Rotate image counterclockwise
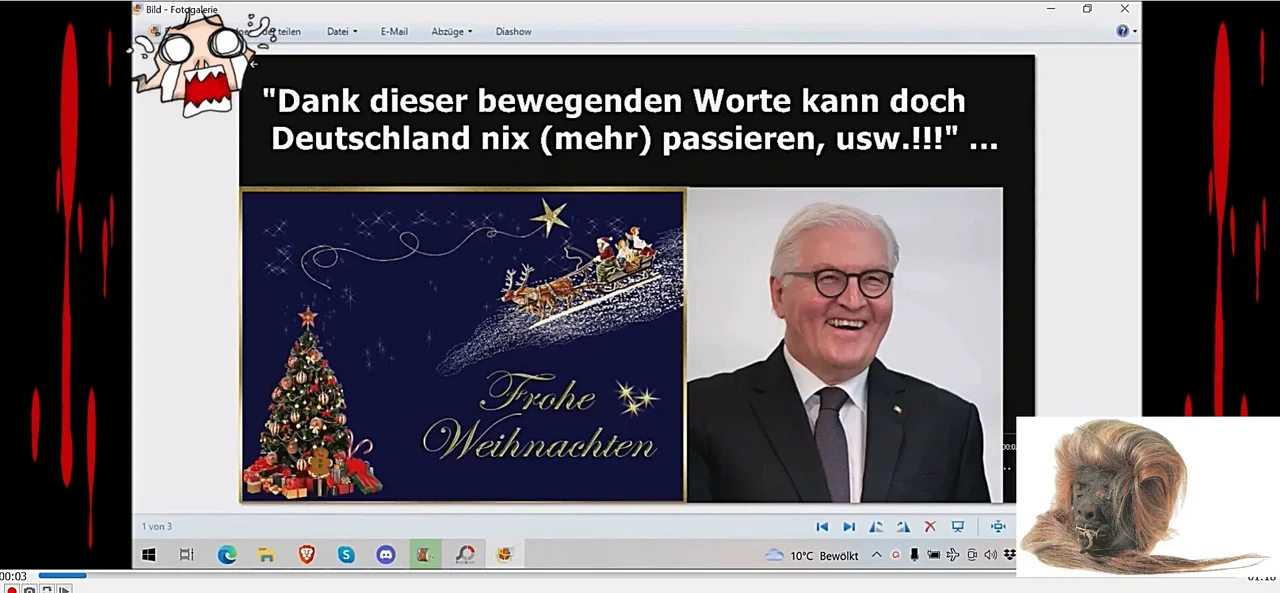The height and width of the screenshot is (593, 1280). (876, 527)
